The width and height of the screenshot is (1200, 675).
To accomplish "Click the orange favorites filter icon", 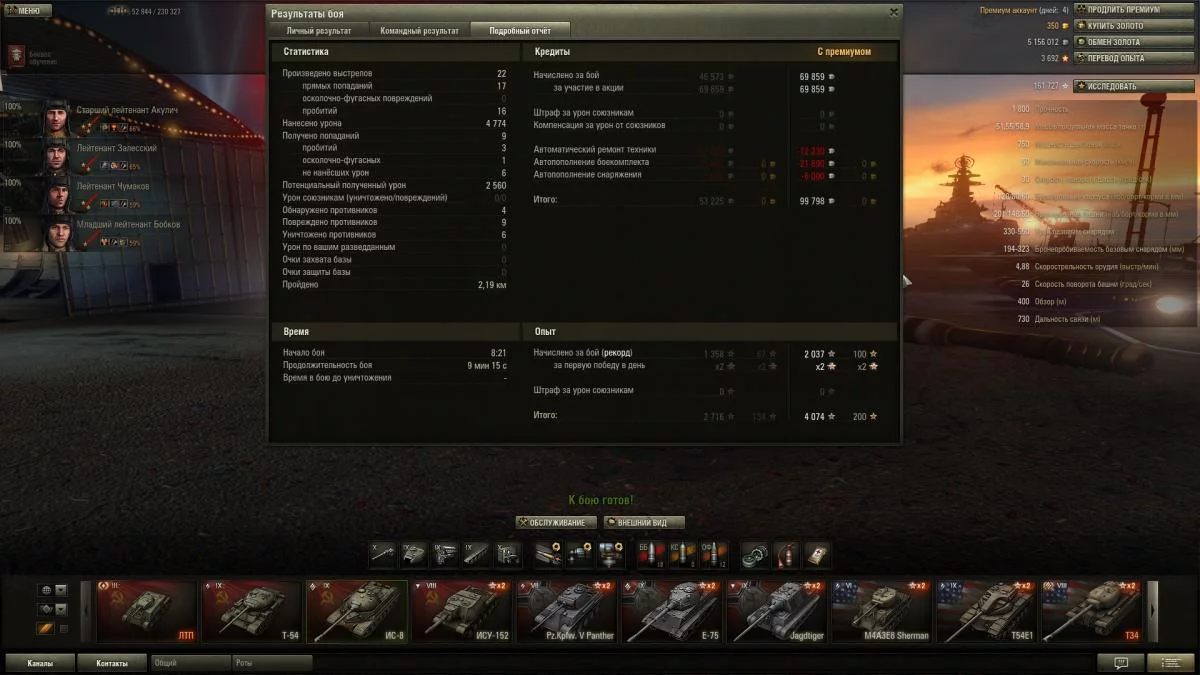I will click(x=45, y=629).
